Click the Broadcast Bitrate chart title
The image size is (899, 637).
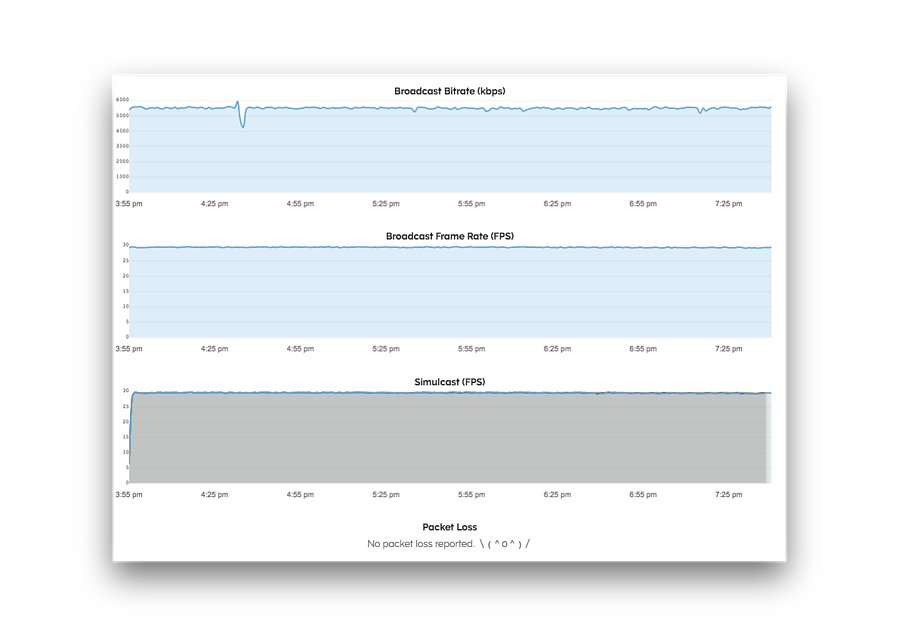(x=449, y=90)
